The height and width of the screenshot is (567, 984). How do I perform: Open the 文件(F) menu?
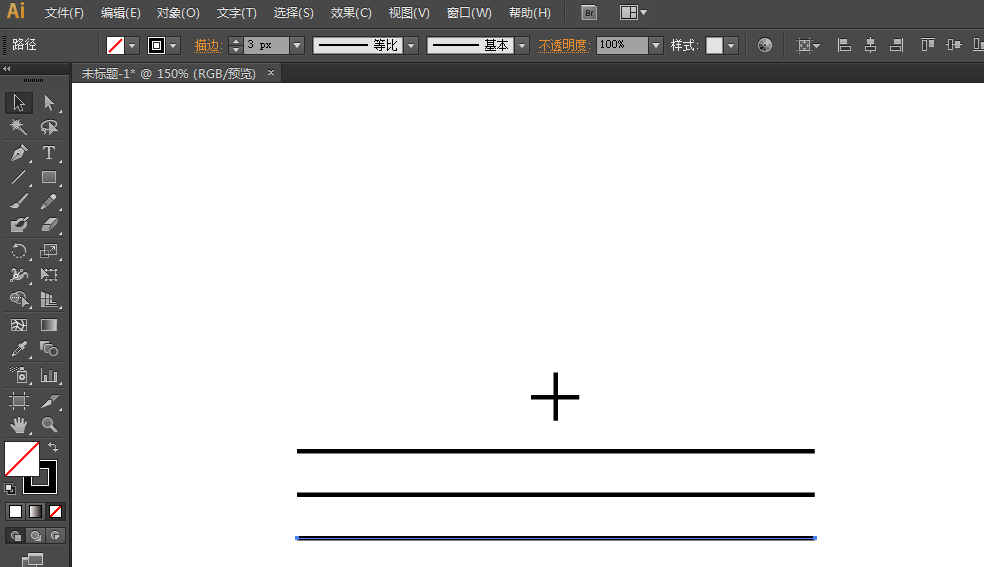pyautogui.click(x=64, y=13)
